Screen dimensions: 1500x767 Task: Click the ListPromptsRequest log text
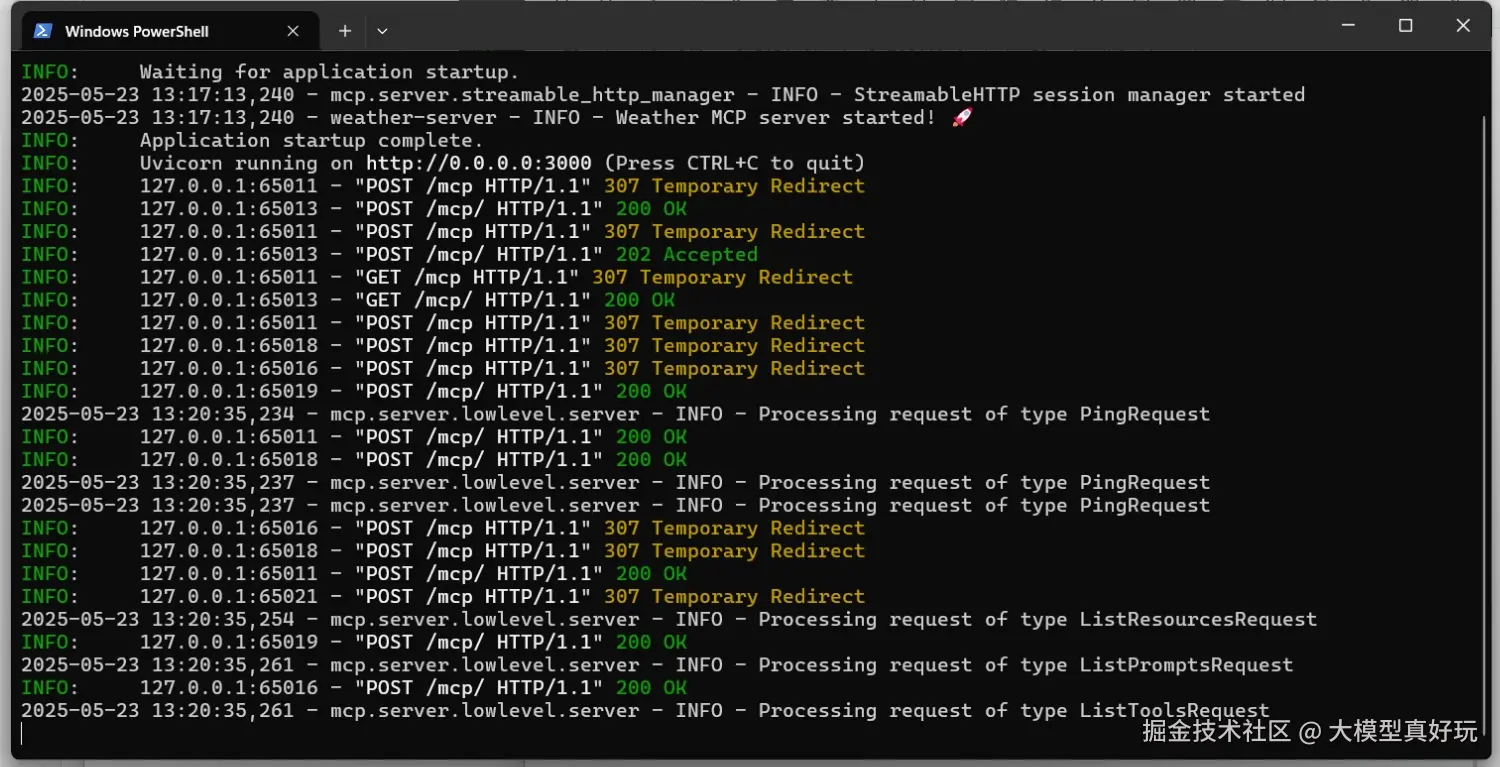pos(1186,665)
